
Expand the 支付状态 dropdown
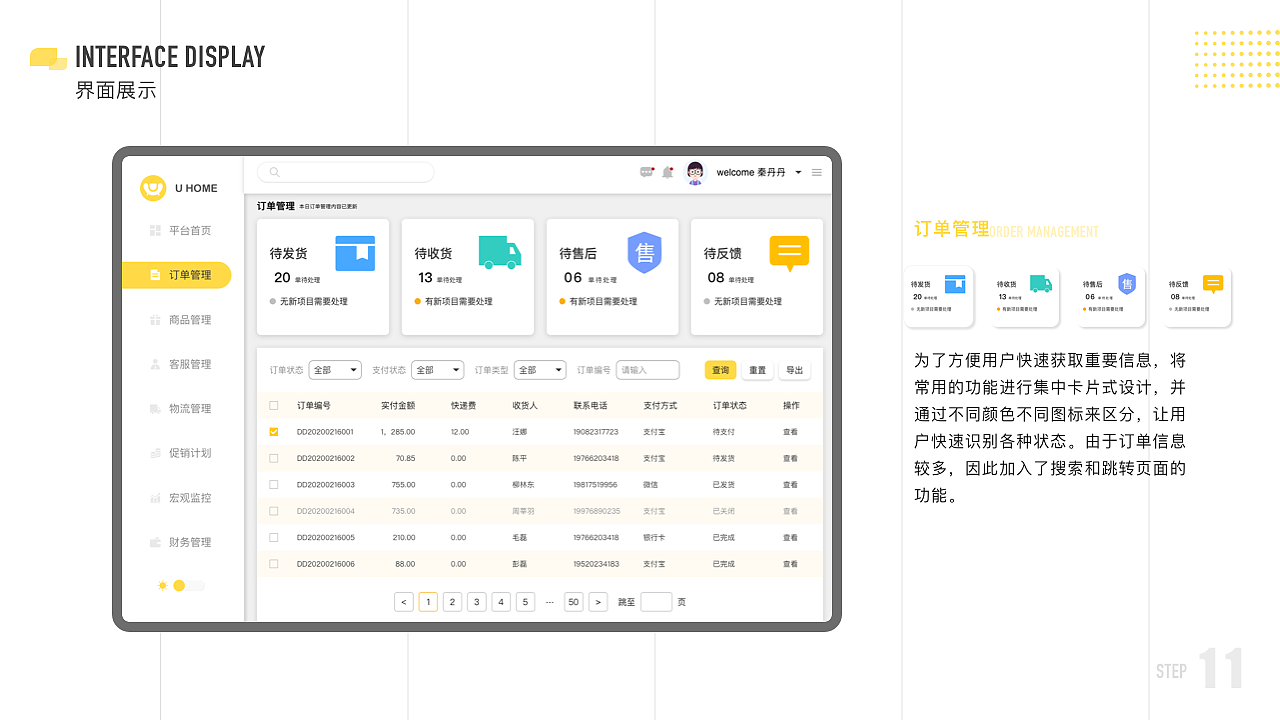[x=437, y=370]
